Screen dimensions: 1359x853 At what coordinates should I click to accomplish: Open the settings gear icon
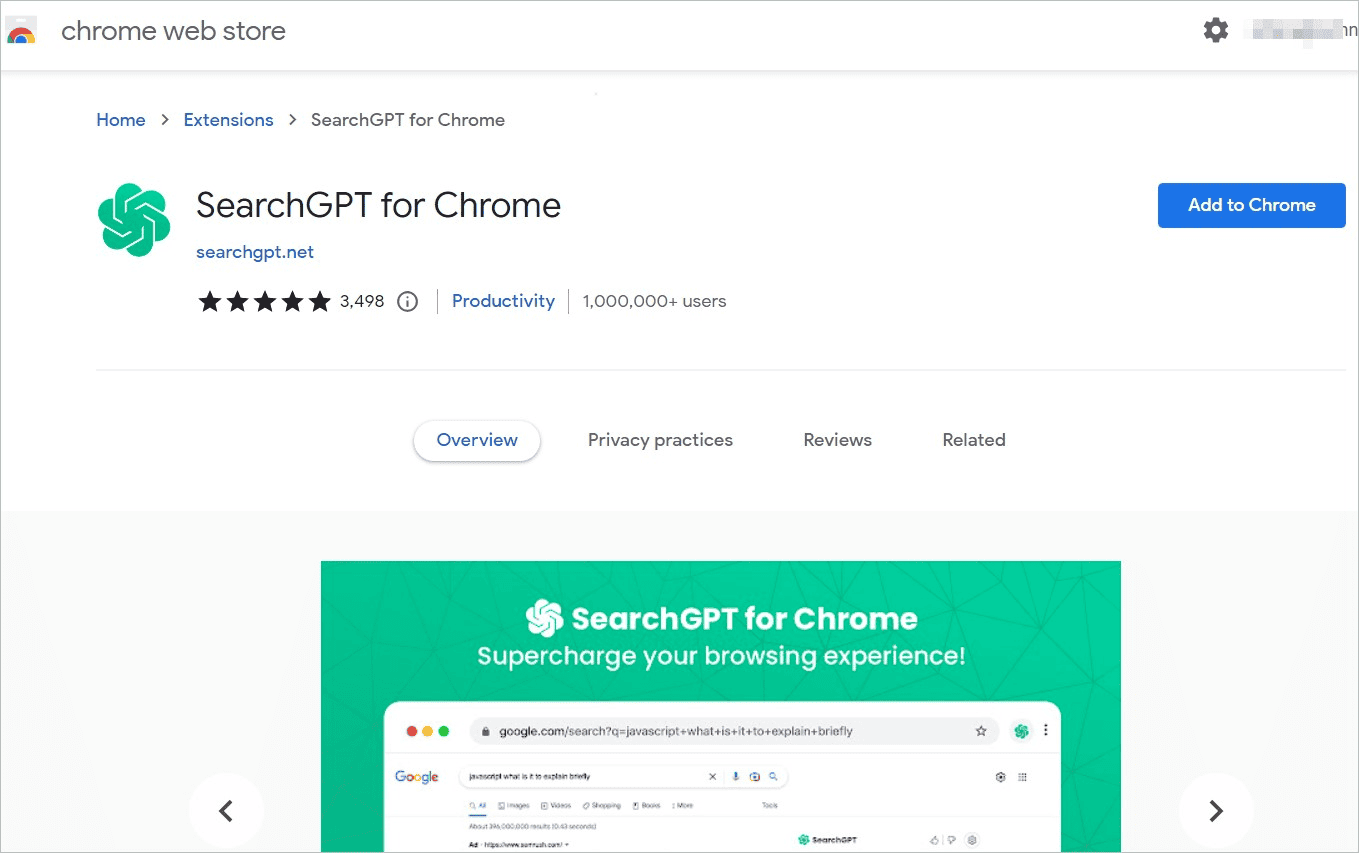click(1215, 30)
